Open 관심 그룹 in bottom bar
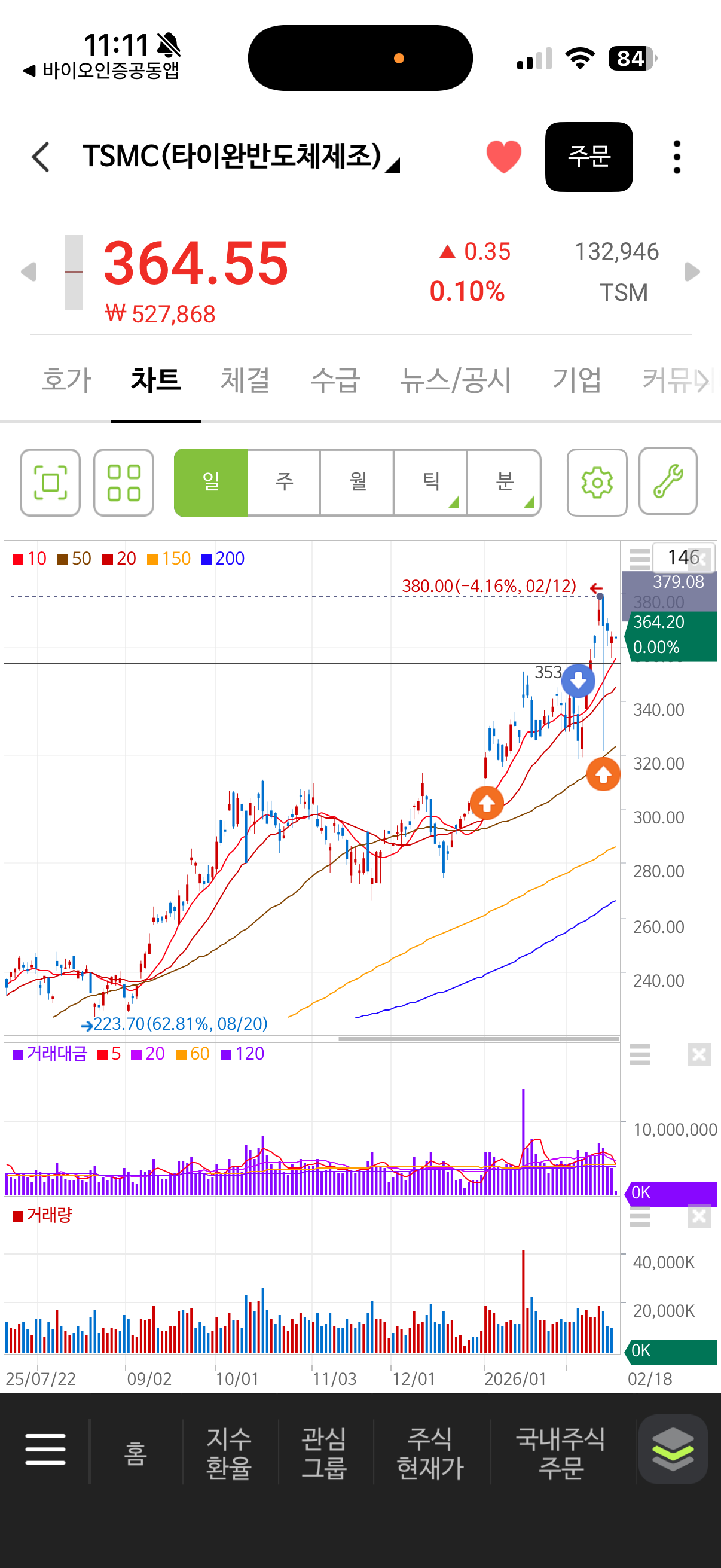Viewport: 721px width, 1568px height. tap(324, 1453)
